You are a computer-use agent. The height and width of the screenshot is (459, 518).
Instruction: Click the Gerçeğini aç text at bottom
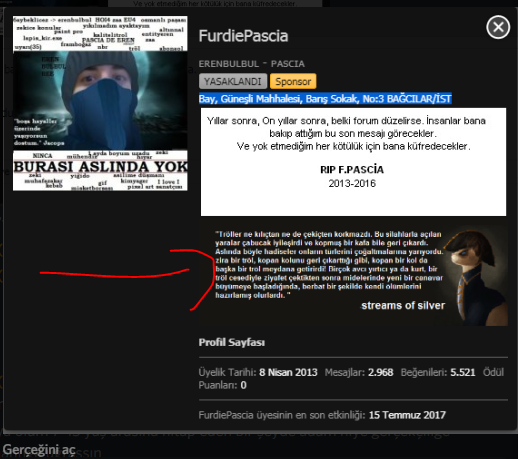coord(39,450)
